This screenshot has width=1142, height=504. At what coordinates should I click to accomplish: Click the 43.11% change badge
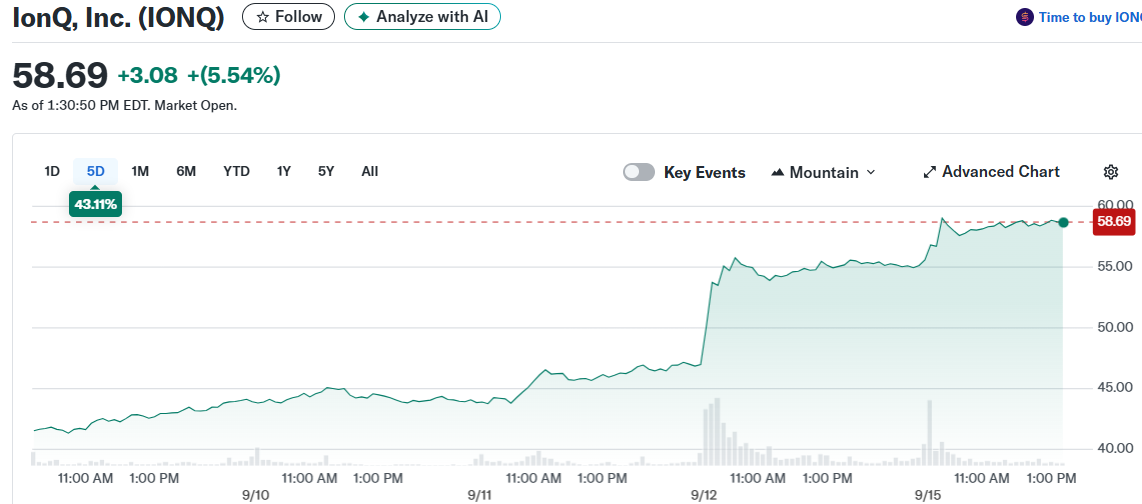coord(95,205)
